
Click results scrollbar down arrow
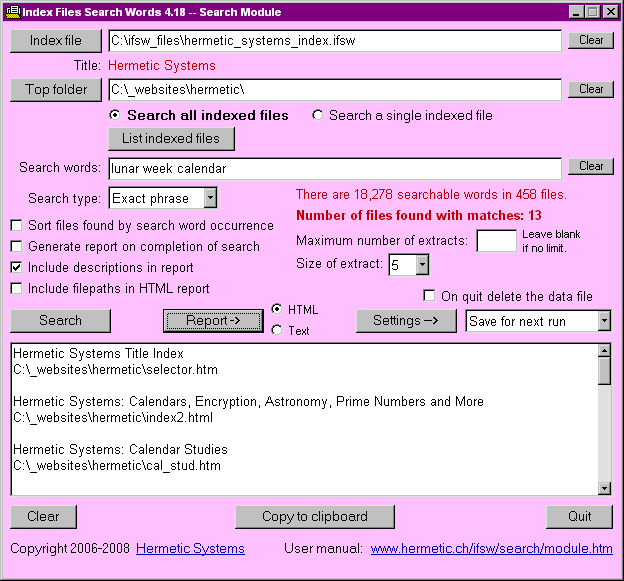click(604, 488)
